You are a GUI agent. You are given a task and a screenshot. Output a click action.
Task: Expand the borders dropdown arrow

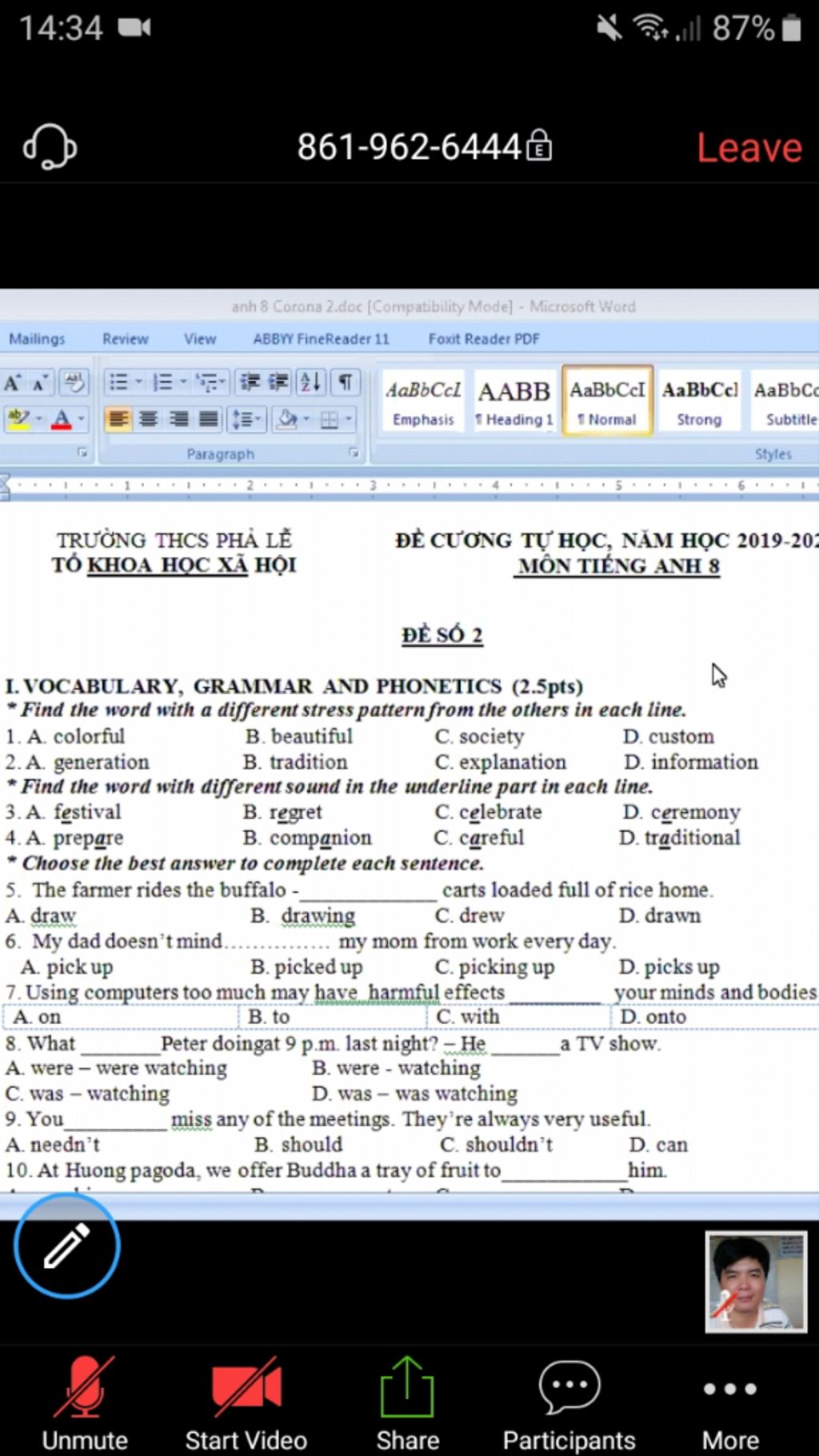(x=349, y=418)
